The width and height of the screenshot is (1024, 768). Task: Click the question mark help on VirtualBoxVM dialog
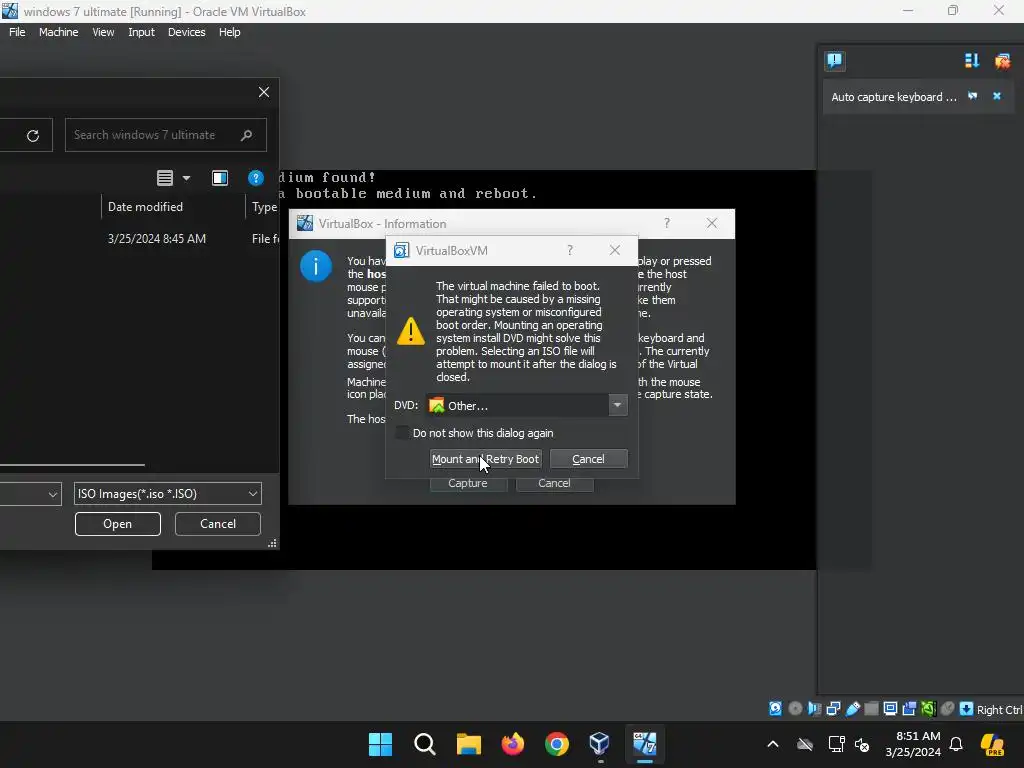[x=570, y=250]
